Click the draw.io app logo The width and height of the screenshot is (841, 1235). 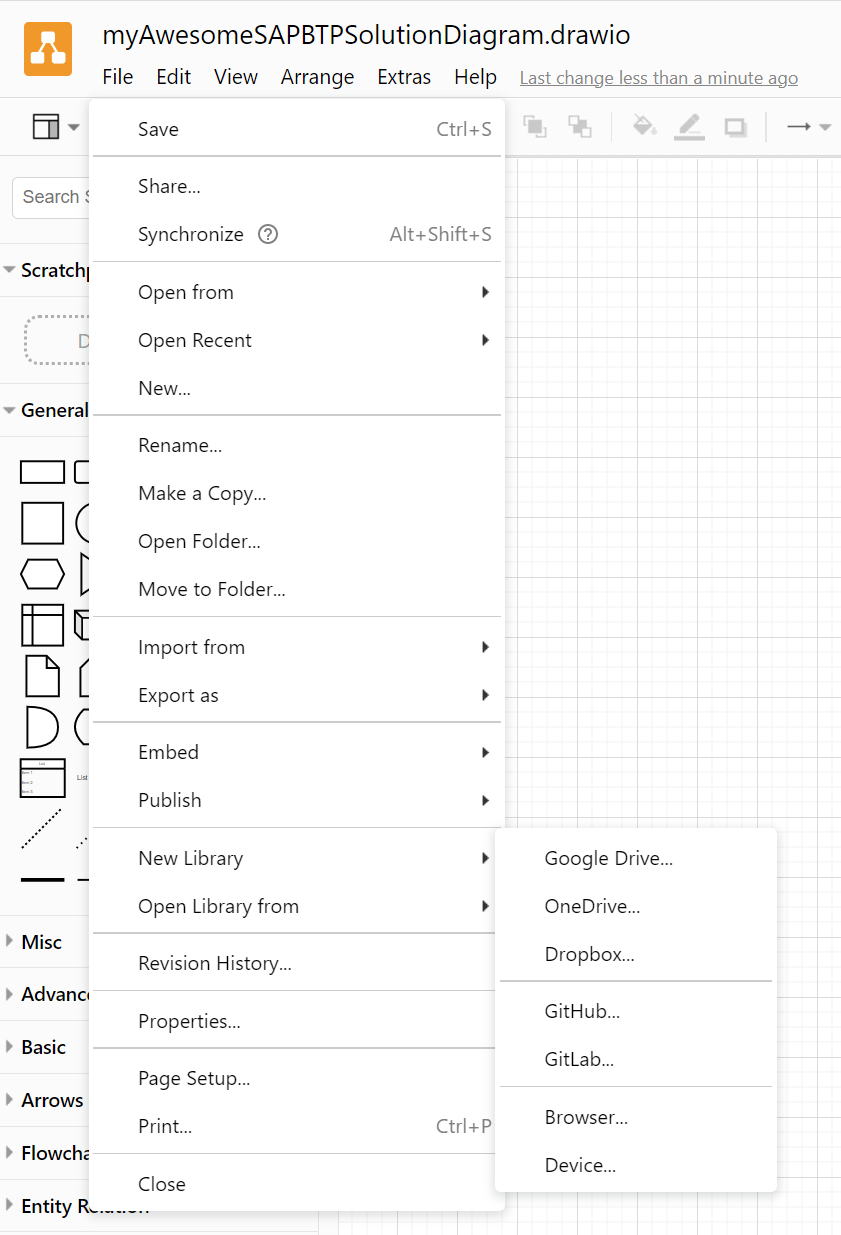[x=47, y=48]
